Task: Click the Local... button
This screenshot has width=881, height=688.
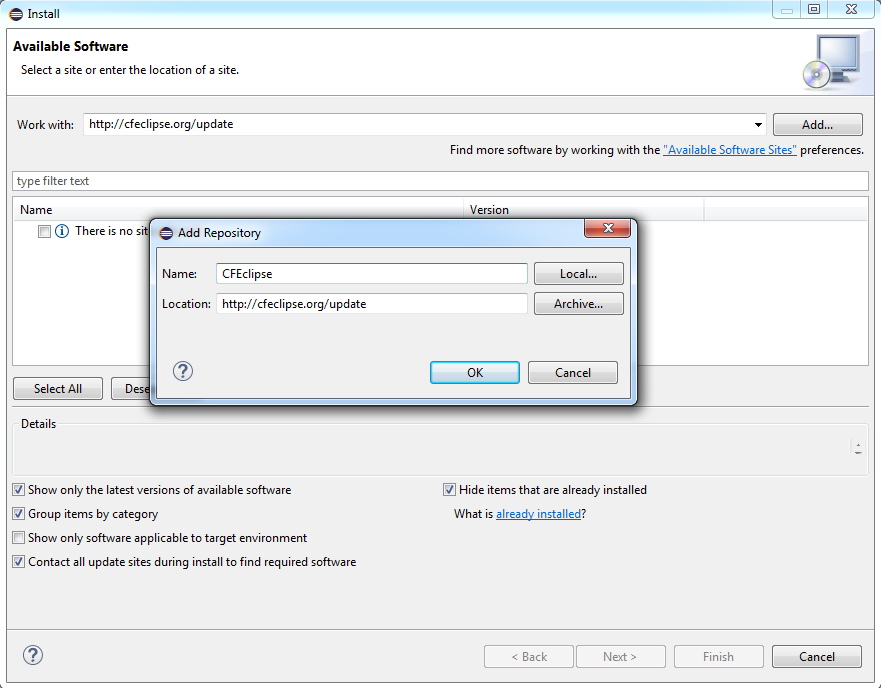Action: click(578, 274)
